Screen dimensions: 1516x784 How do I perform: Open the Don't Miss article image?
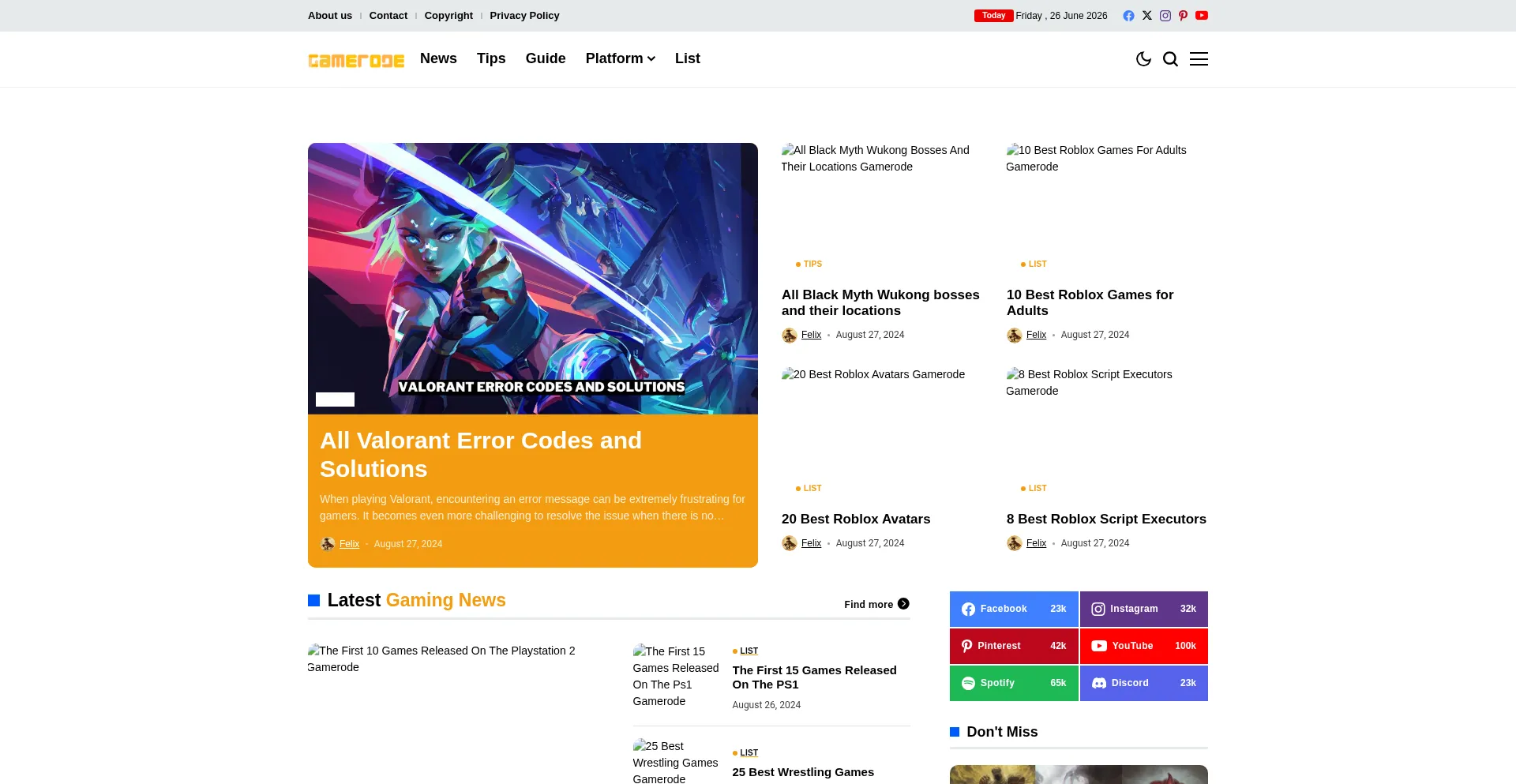[1079, 775]
